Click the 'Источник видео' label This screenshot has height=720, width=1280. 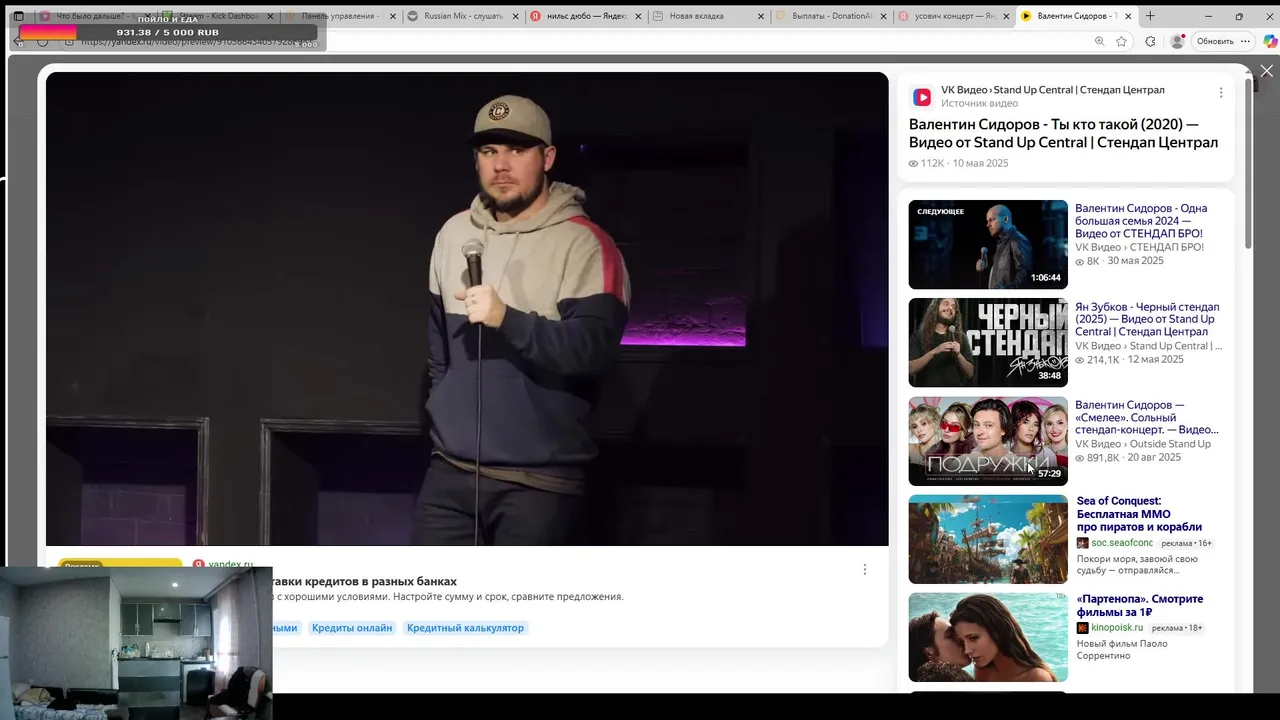(980, 103)
